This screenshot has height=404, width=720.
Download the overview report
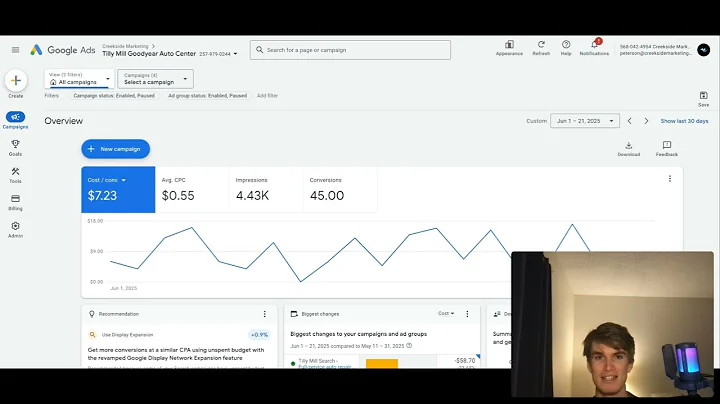point(629,149)
